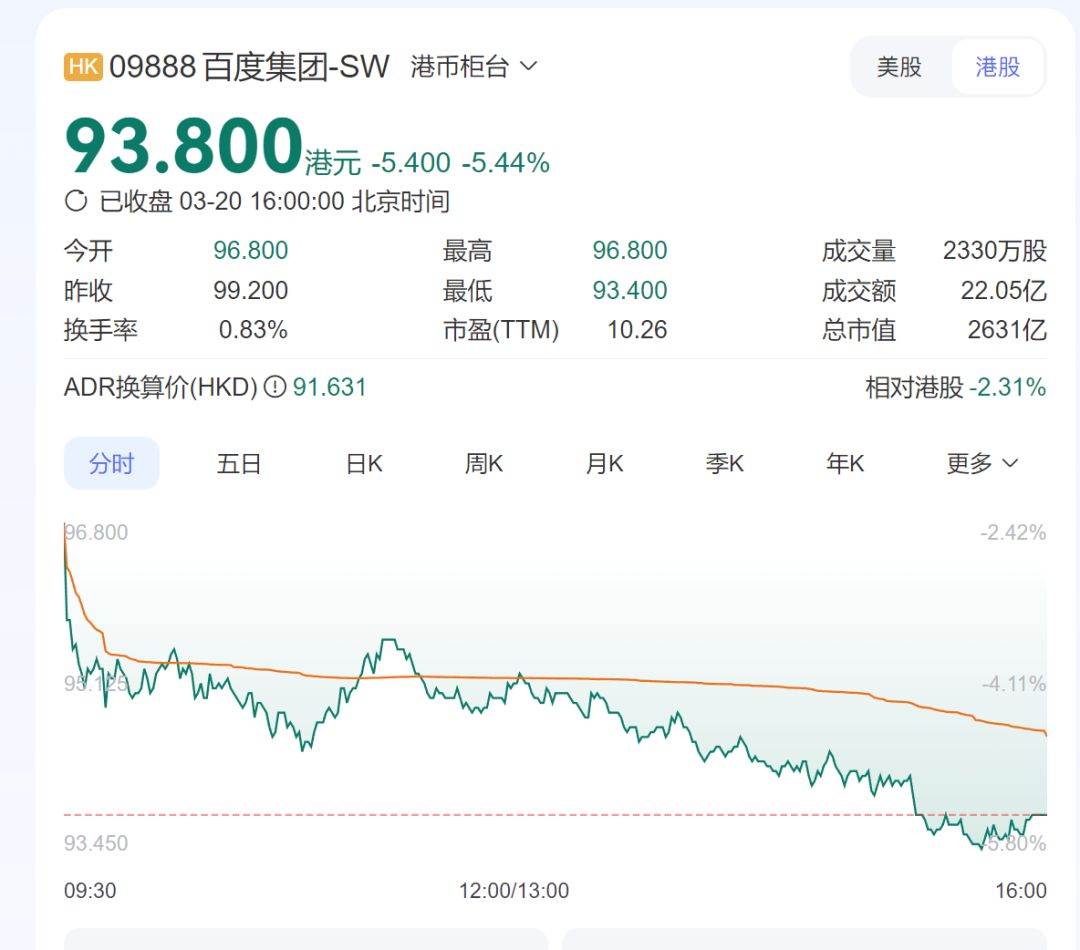Select the 季K quarterly chart tab

[x=724, y=463]
